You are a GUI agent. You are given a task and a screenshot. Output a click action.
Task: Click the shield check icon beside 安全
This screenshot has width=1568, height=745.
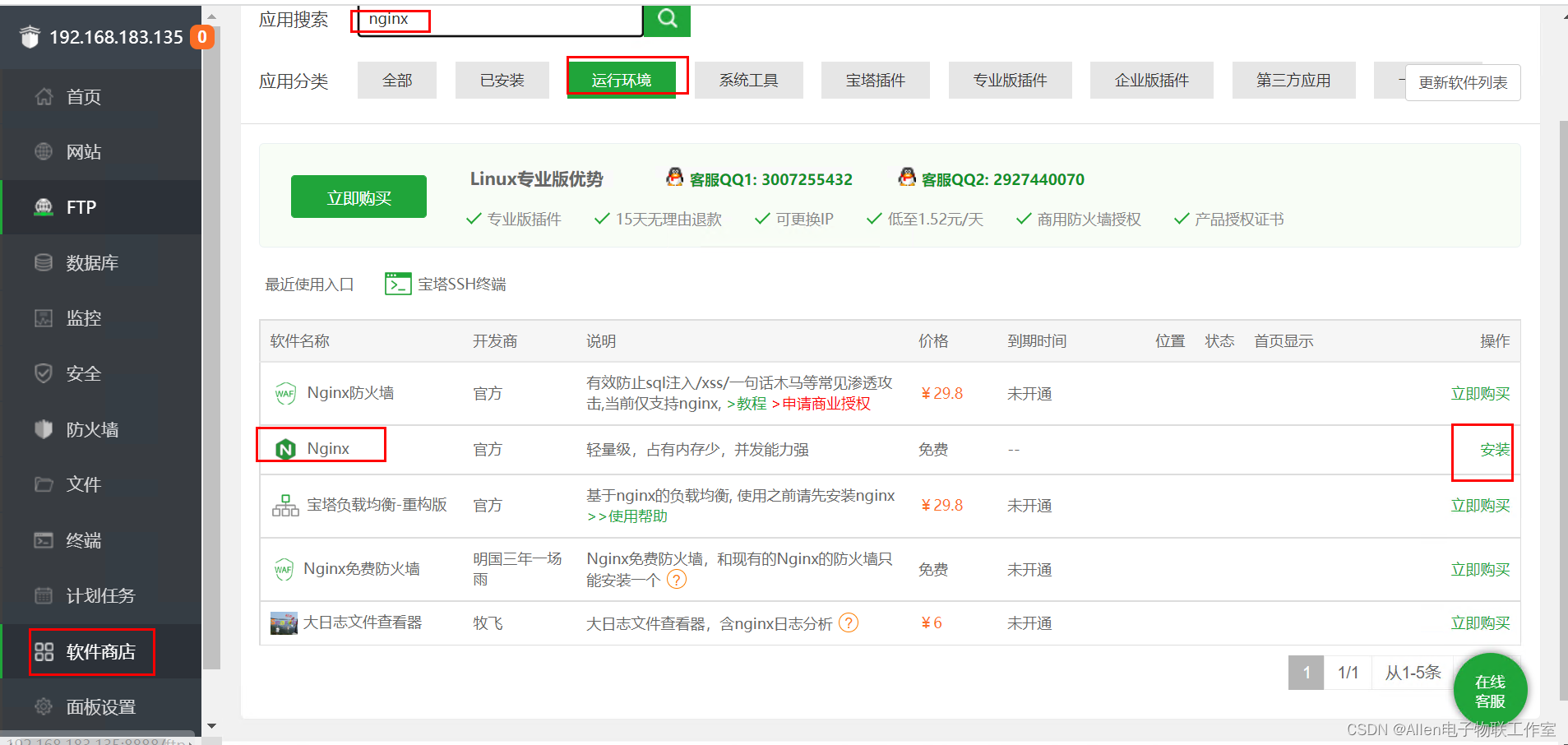point(44,373)
